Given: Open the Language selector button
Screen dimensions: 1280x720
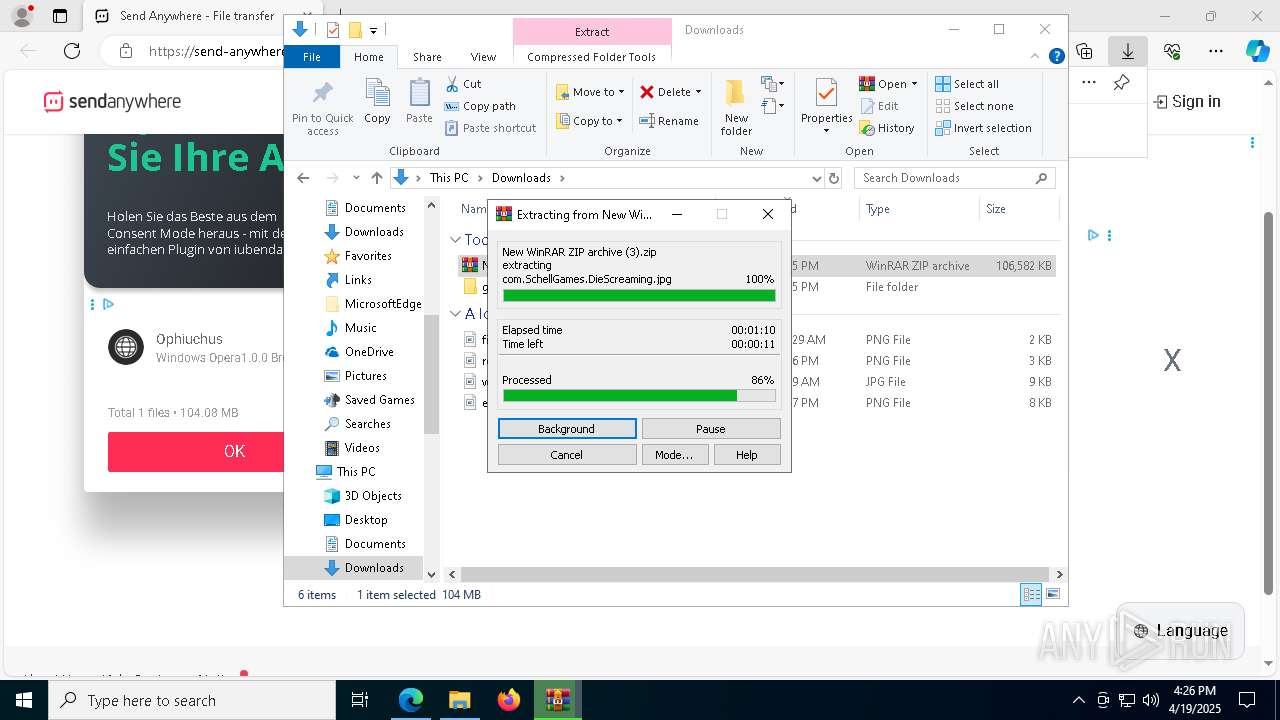Looking at the screenshot, I should (1181, 631).
